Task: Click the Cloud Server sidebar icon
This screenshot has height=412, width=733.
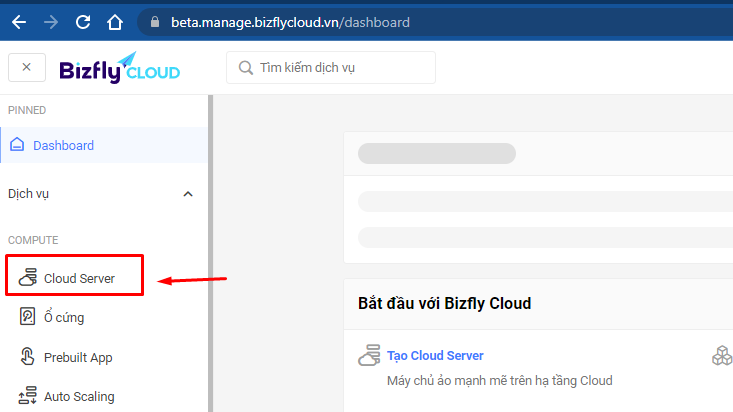Action: pos(28,277)
